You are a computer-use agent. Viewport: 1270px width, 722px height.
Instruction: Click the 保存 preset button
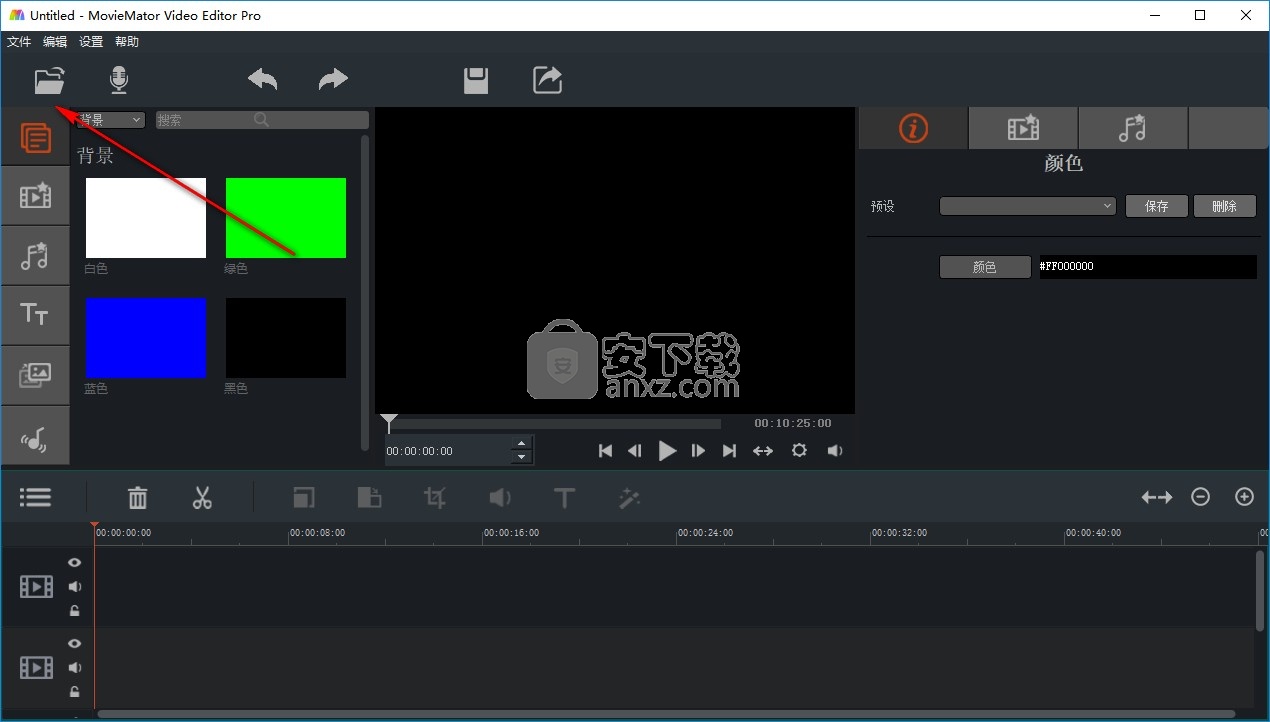[1157, 206]
